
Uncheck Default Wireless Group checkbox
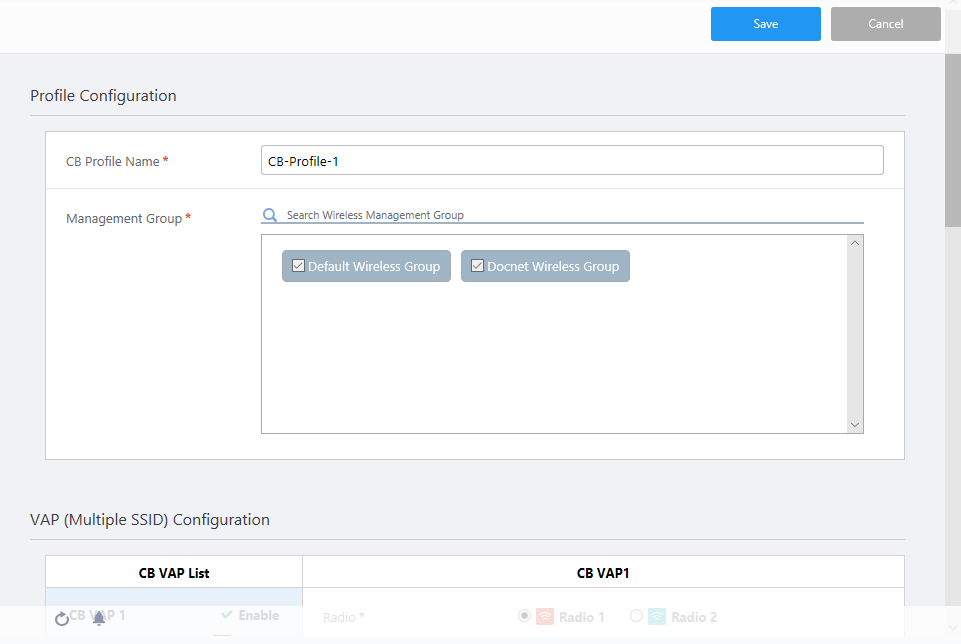point(298,266)
